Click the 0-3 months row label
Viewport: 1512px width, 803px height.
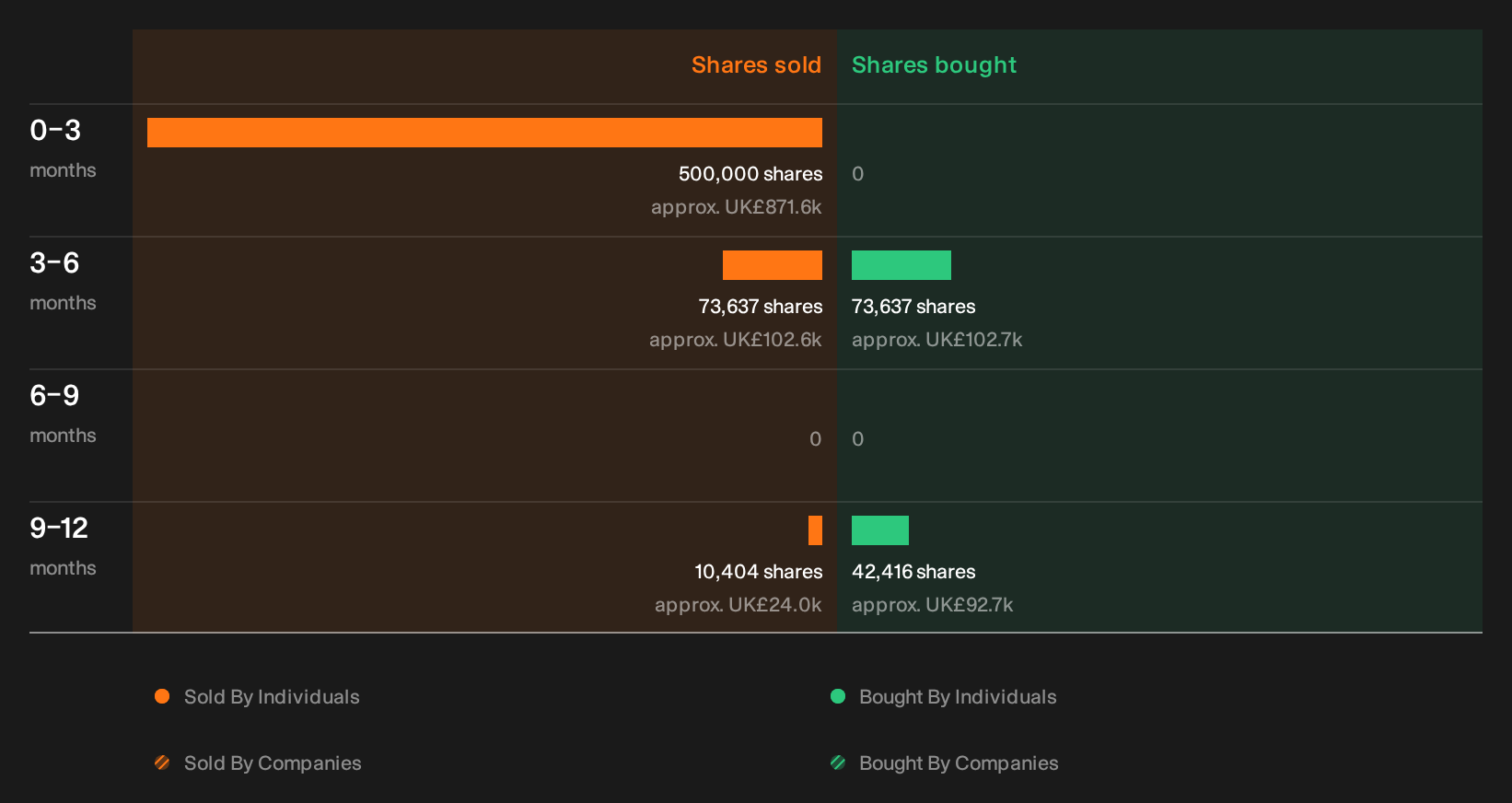pyautogui.click(x=63, y=148)
